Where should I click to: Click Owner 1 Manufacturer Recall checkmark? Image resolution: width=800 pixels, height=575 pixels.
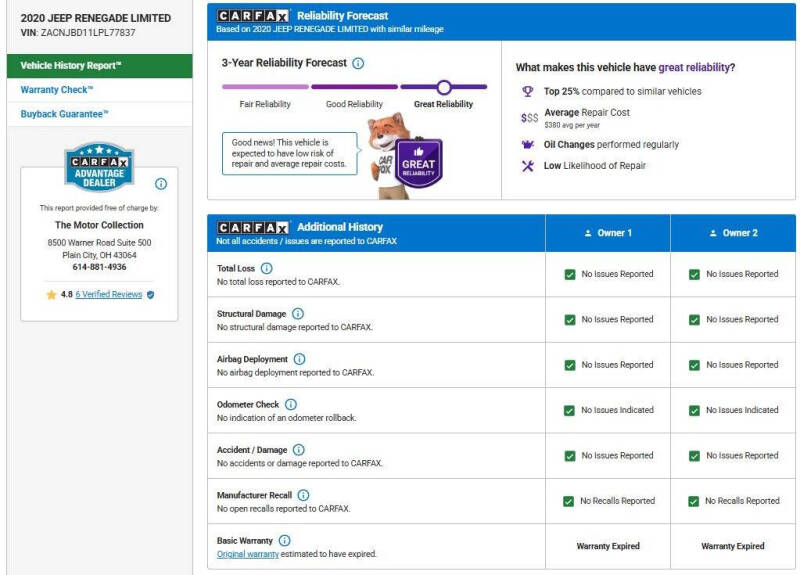(x=569, y=501)
